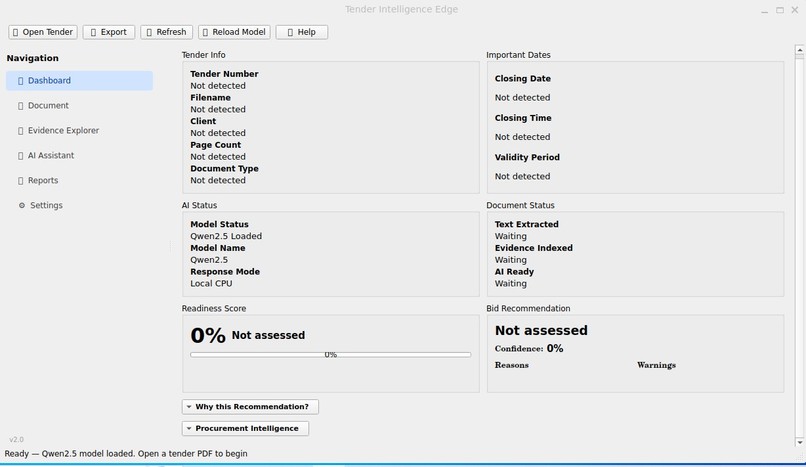The height and width of the screenshot is (467, 806).
Task: Click the Document sidebar icon
Action: coord(21,106)
